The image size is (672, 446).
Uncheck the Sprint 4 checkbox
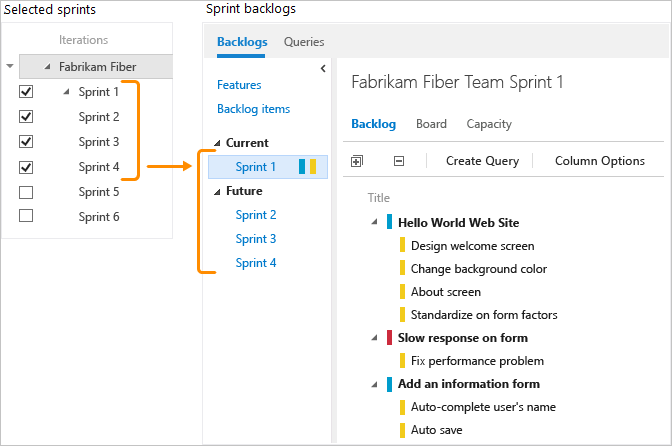point(26,167)
